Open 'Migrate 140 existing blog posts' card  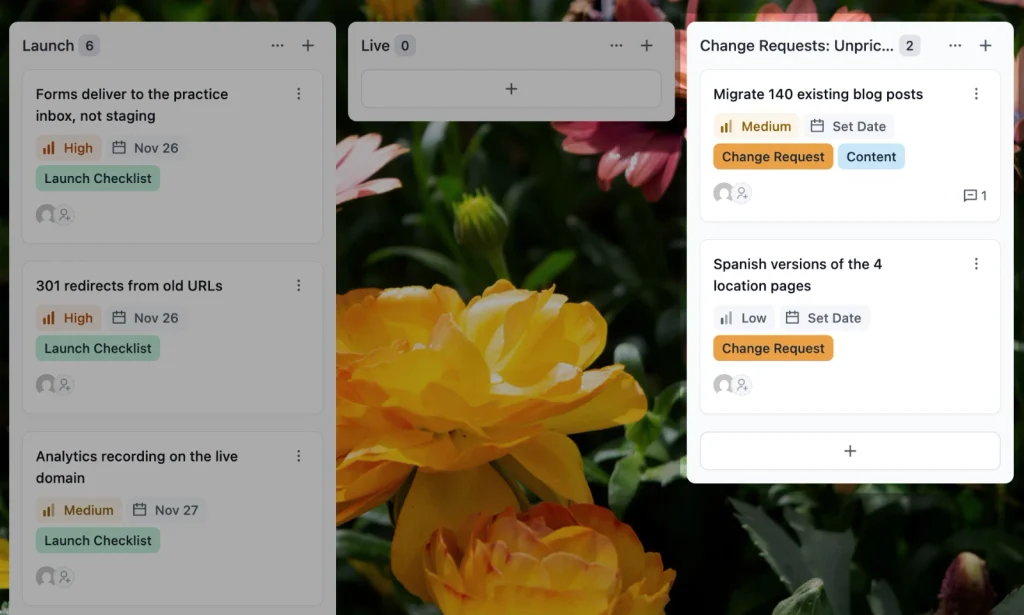coord(818,94)
